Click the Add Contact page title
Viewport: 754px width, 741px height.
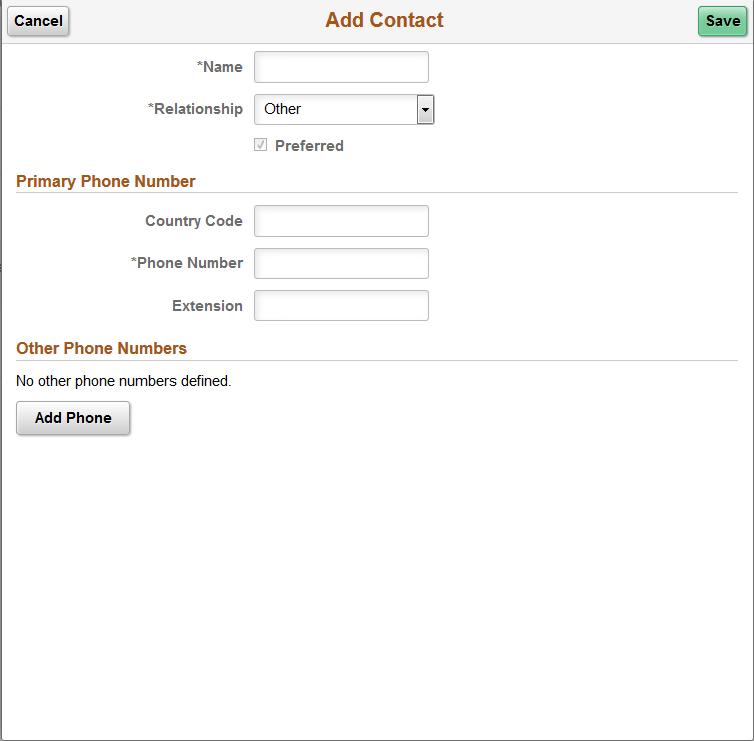coord(384,20)
